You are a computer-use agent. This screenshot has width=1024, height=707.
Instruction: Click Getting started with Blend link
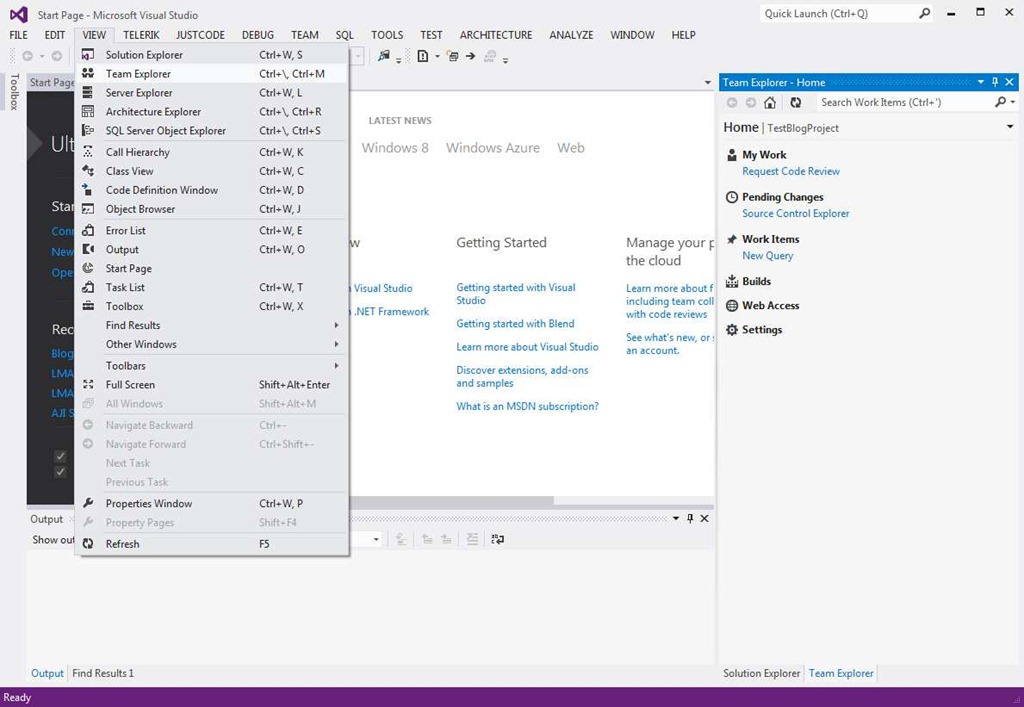coord(515,324)
